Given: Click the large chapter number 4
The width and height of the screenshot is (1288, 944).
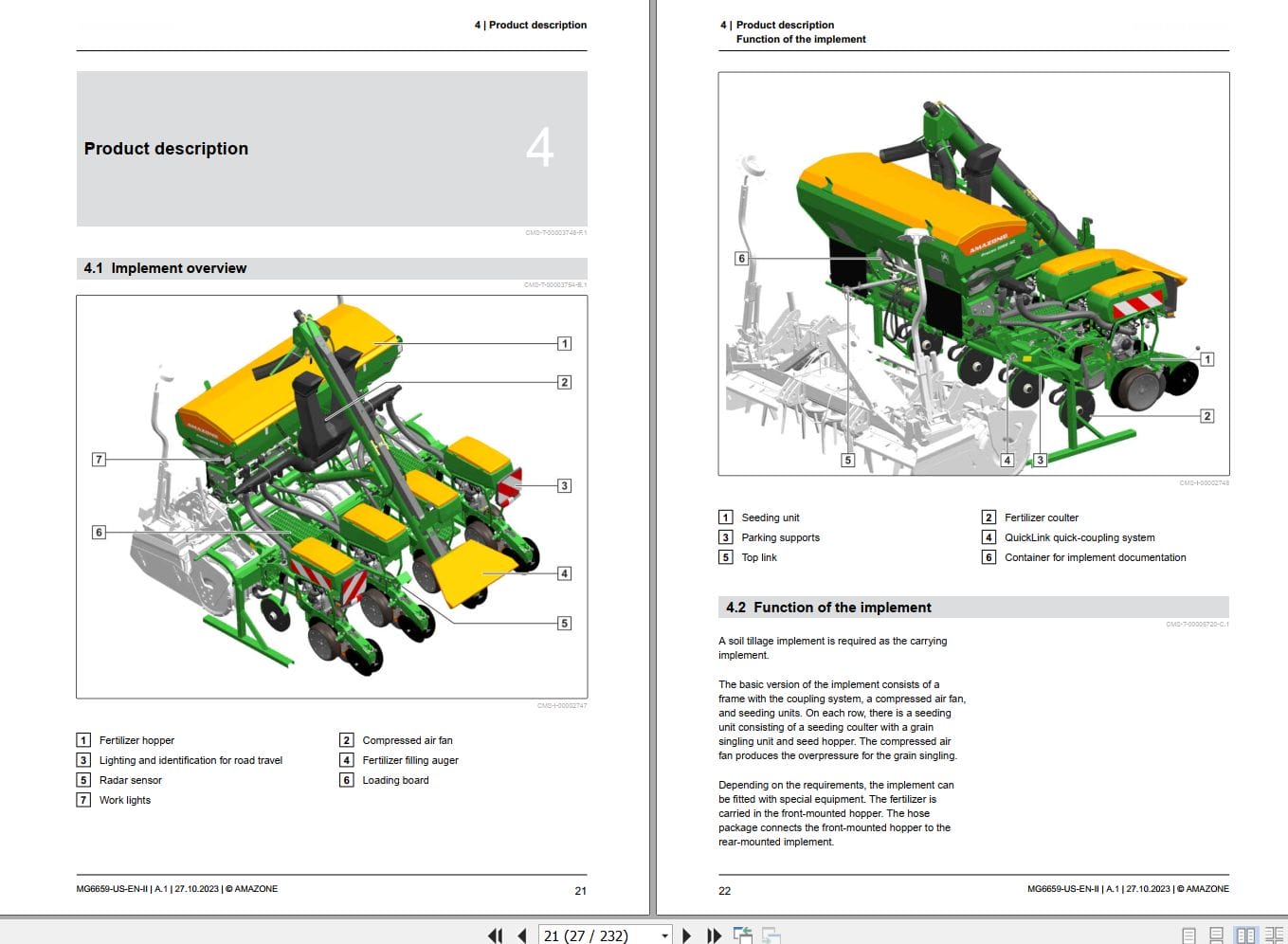Looking at the screenshot, I should (539, 148).
